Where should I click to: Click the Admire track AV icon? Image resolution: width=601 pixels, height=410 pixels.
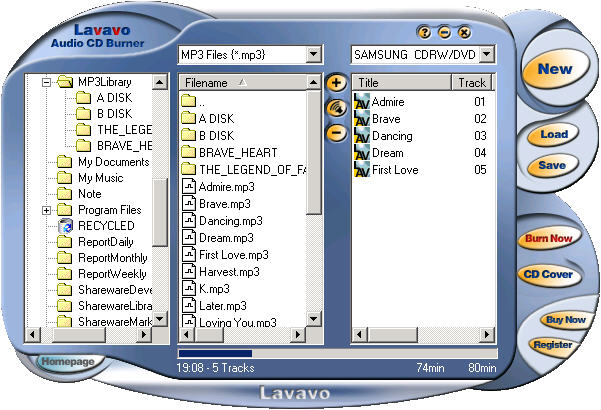(361, 102)
